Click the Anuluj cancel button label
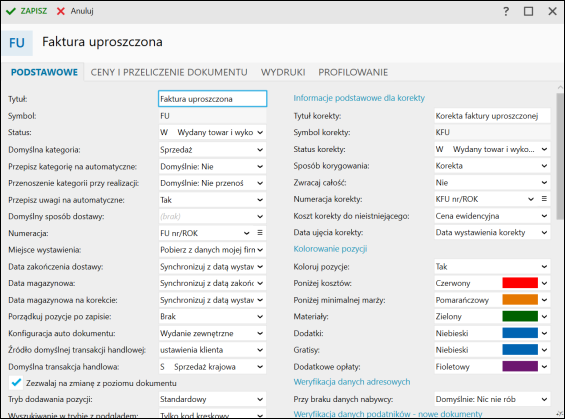 (x=82, y=11)
